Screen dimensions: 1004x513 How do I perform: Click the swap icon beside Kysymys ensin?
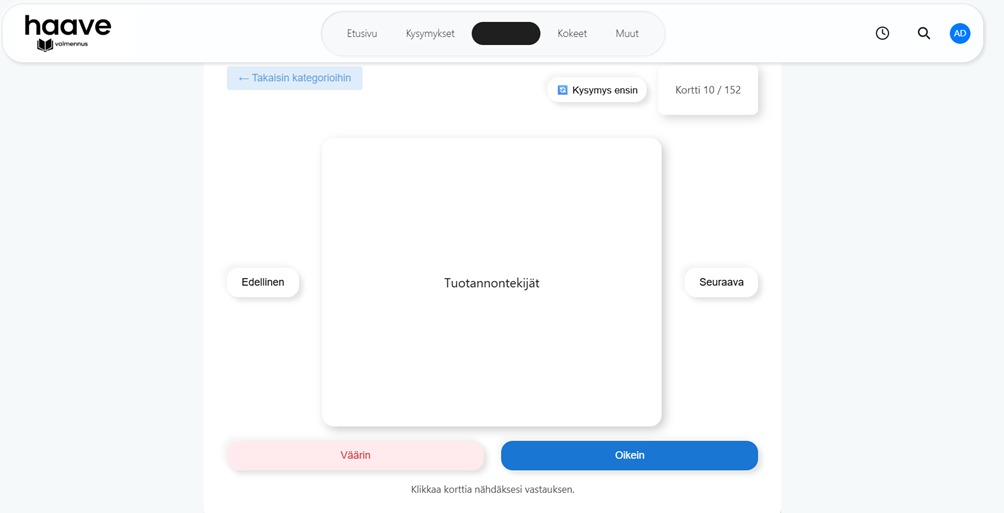coord(562,90)
